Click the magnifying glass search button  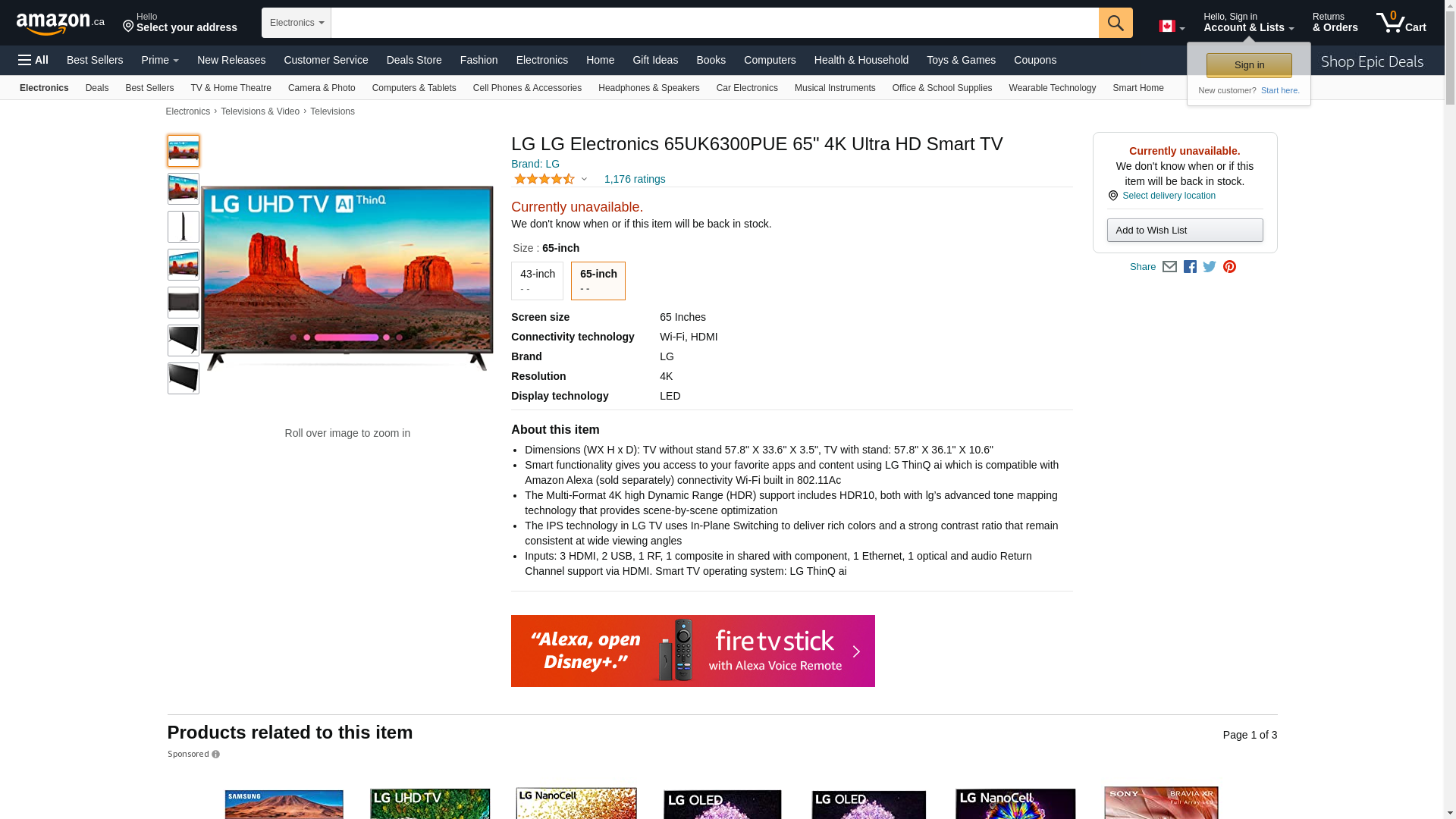(x=1115, y=23)
